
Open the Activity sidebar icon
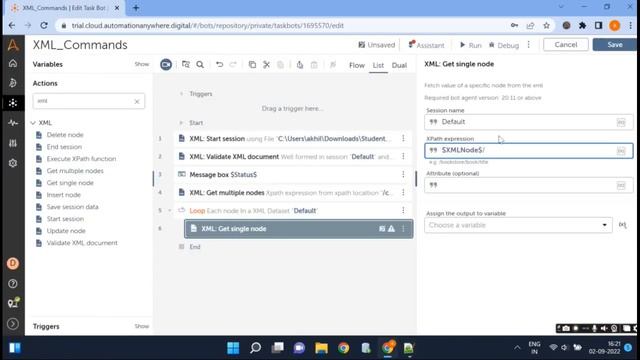click(x=13, y=122)
